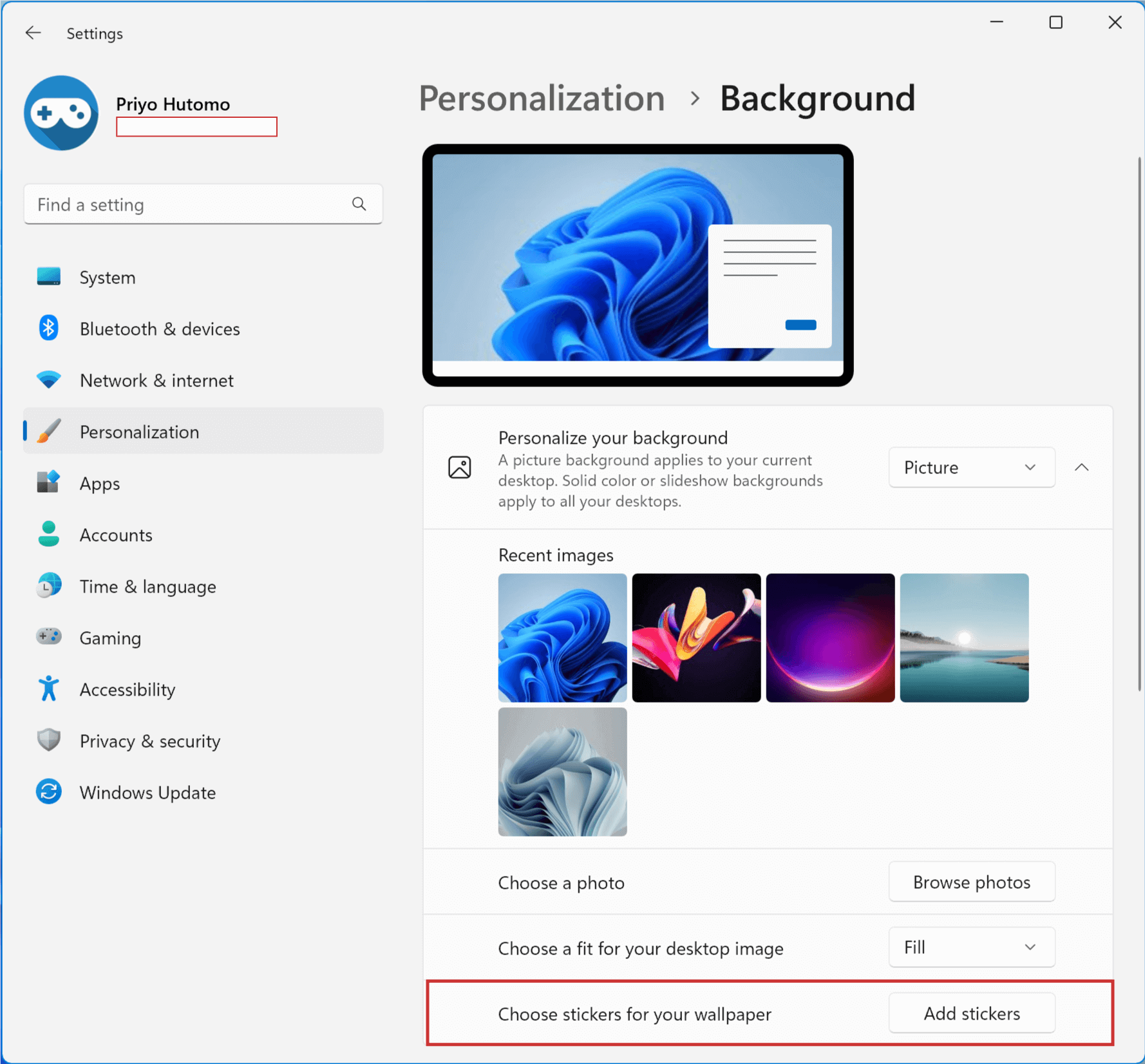Viewport: 1145px width, 1064px height.
Task: Click the Bluetooth icon in sidebar
Action: [48, 328]
